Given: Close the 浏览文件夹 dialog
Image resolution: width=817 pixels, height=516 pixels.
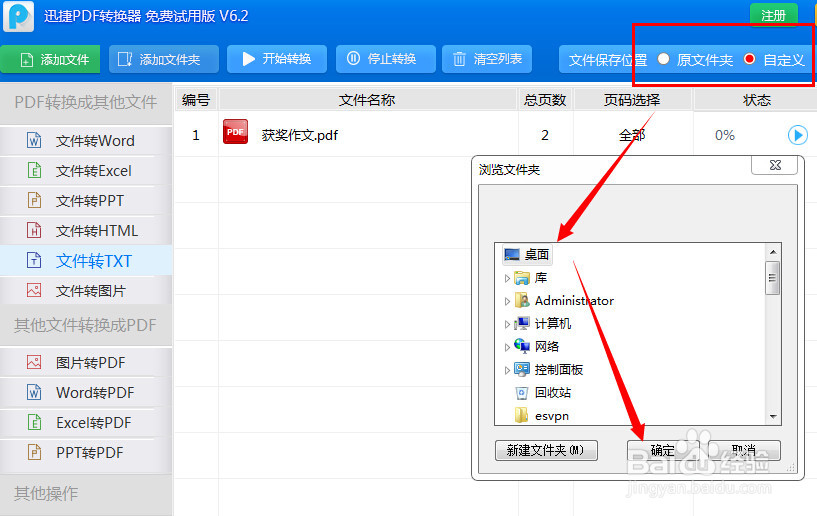Looking at the screenshot, I should [775, 165].
